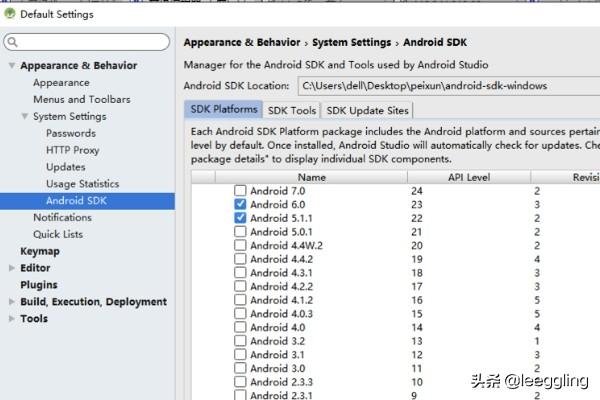Click the Android Studio logo in title bar
This screenshot has height=400, width=600.
pyautogui.click(x=10, y=14)
